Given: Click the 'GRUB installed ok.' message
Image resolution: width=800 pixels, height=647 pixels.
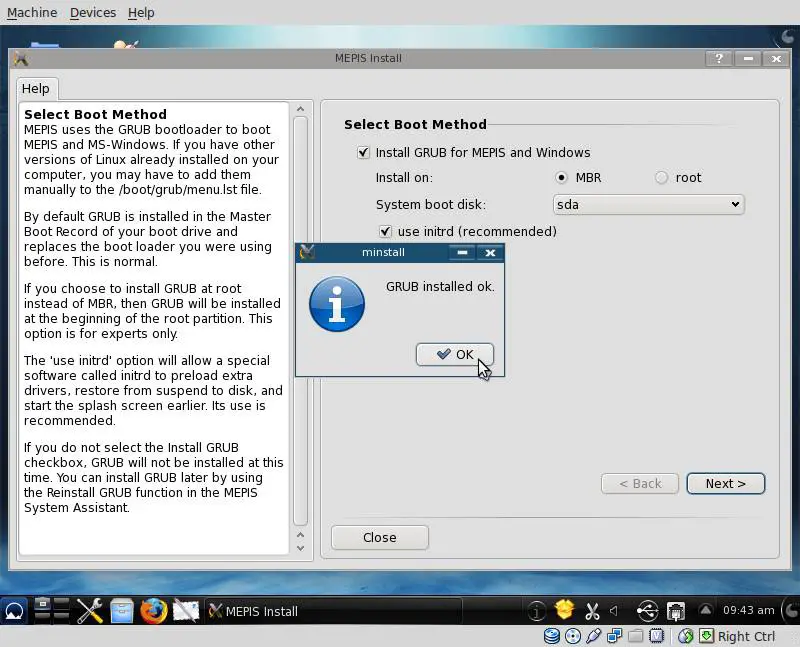Looking at the screenshot, I should (x=440, y=287).
